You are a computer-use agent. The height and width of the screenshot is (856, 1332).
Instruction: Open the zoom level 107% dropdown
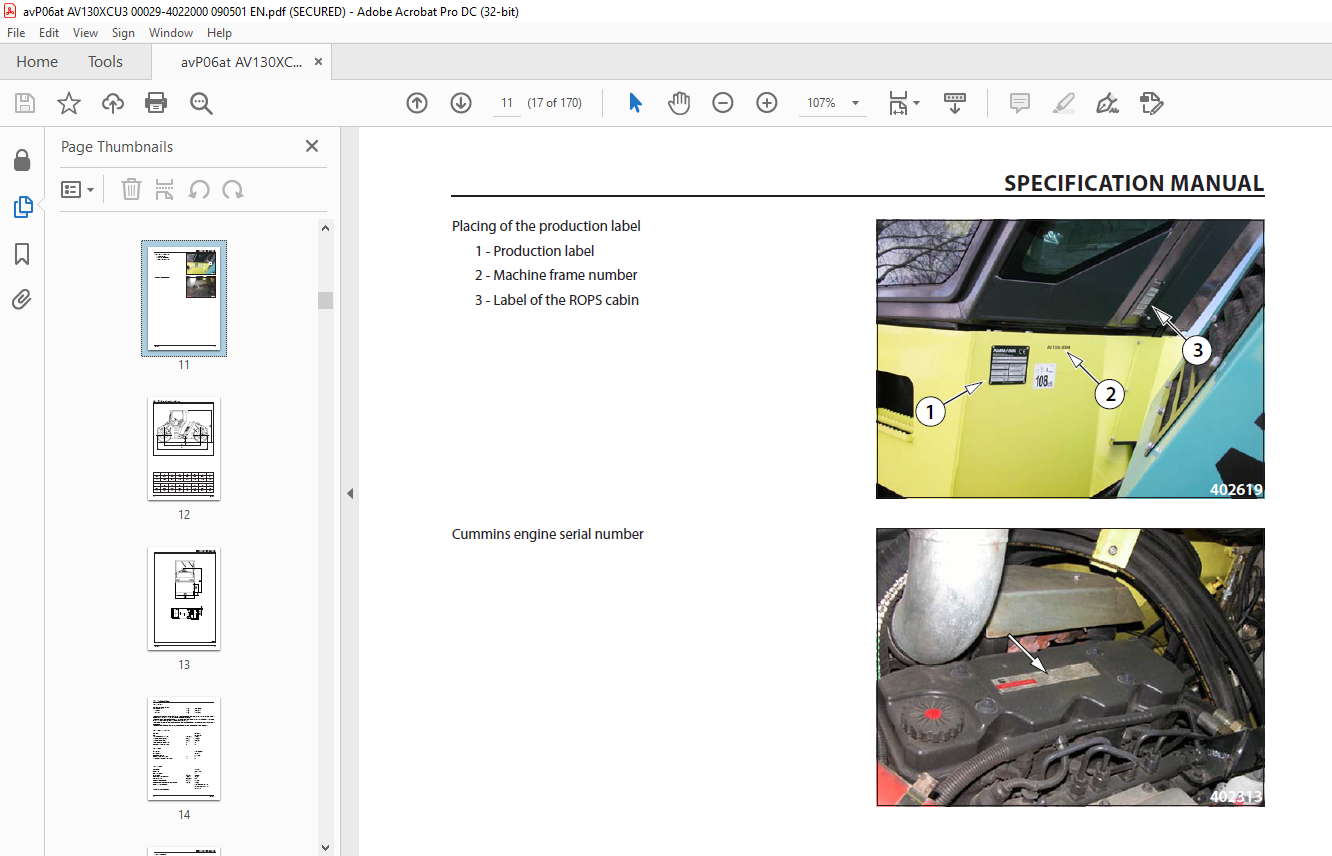(834, 103)
